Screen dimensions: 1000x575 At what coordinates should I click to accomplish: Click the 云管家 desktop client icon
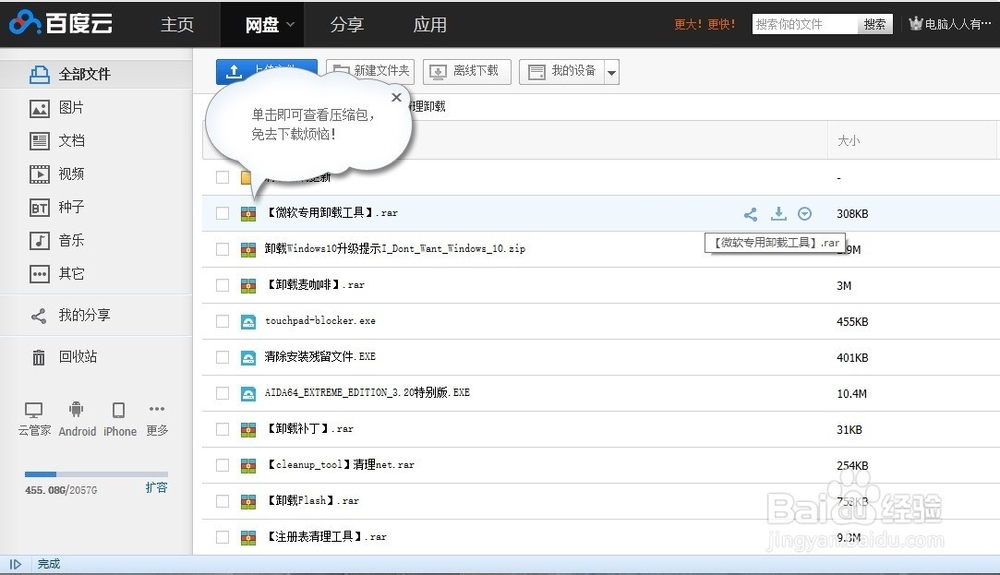(x=34, y=409)
